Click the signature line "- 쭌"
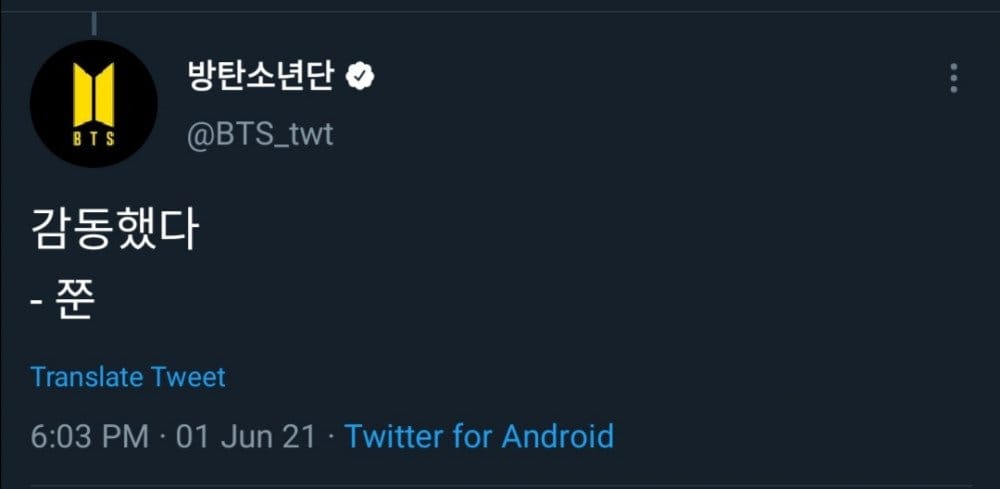The width and height of the screenshot is (1000, 489). click(x=62, y=302)
